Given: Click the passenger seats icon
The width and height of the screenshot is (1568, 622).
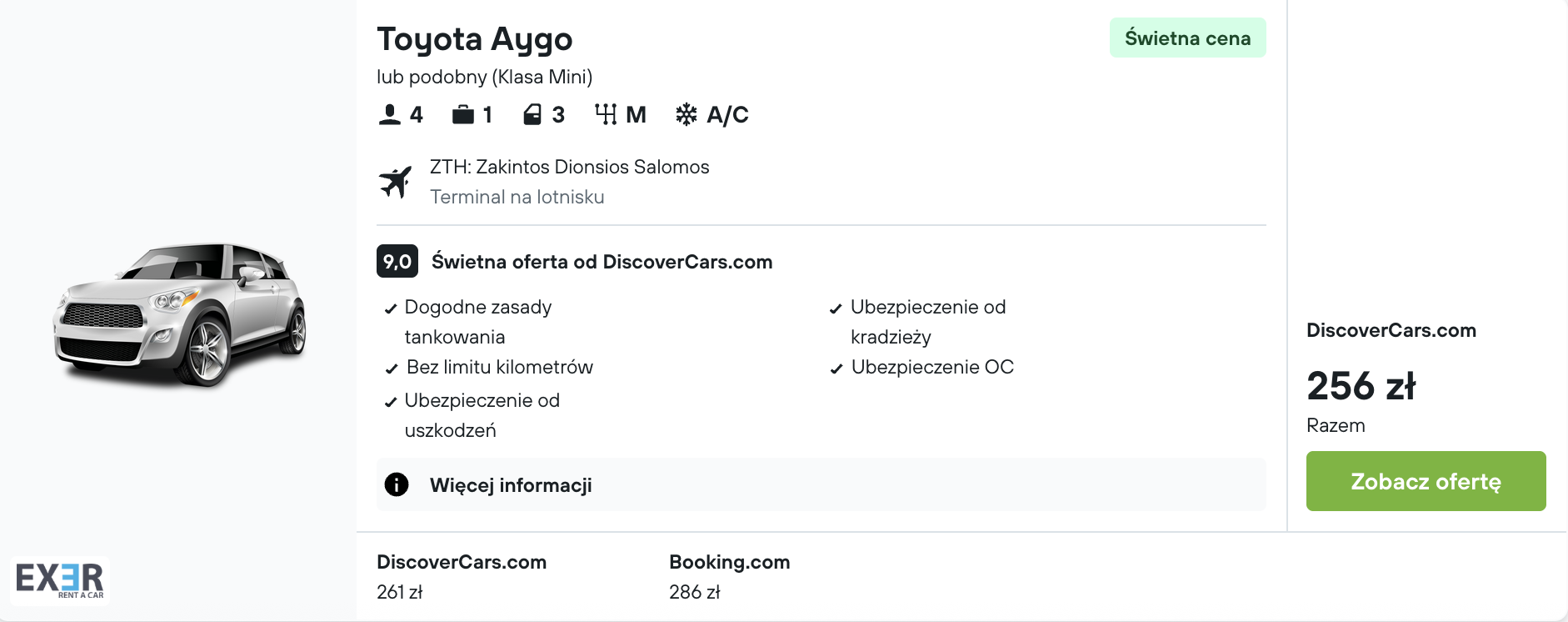Looking at the screenshot, I should (389, 115).
